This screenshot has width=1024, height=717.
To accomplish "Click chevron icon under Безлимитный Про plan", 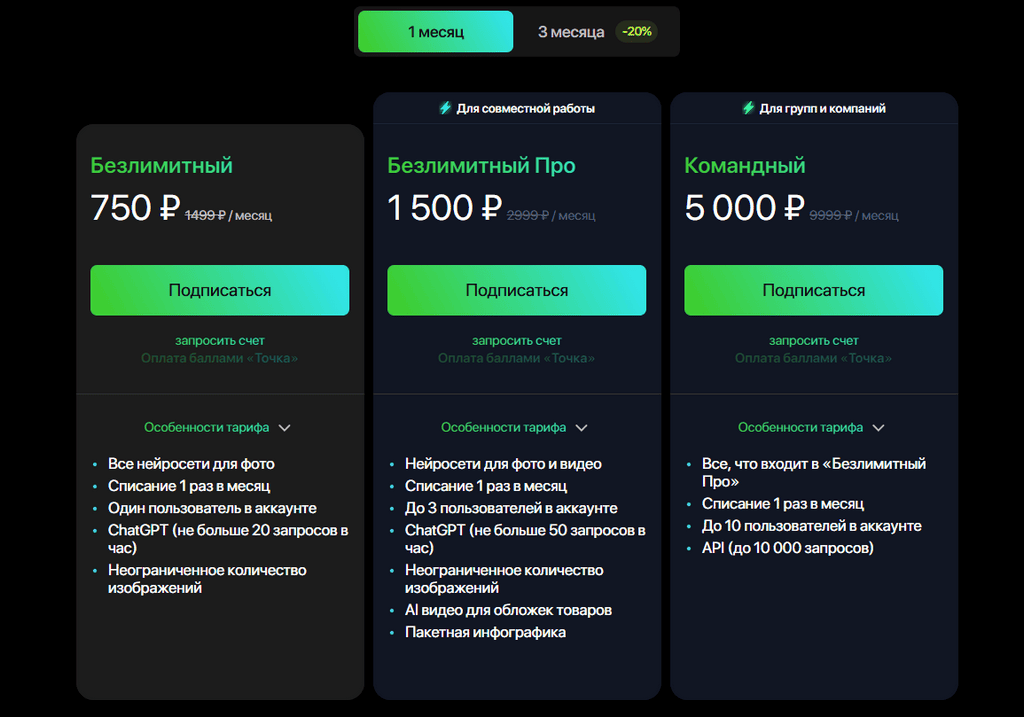I will pyautogui.click(x=582, y=428).
